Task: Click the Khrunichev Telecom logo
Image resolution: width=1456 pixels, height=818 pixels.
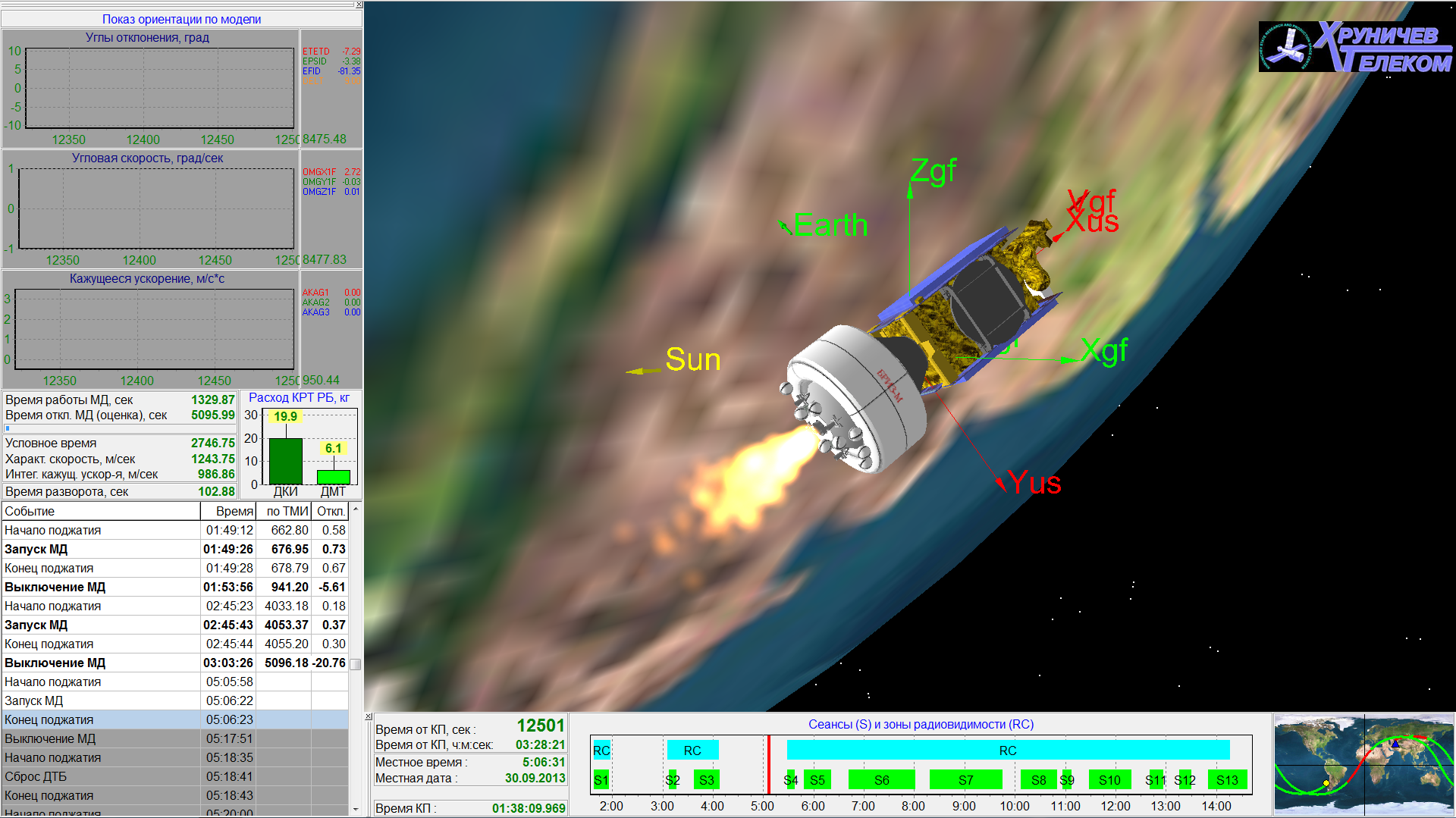Action: 1355,47
